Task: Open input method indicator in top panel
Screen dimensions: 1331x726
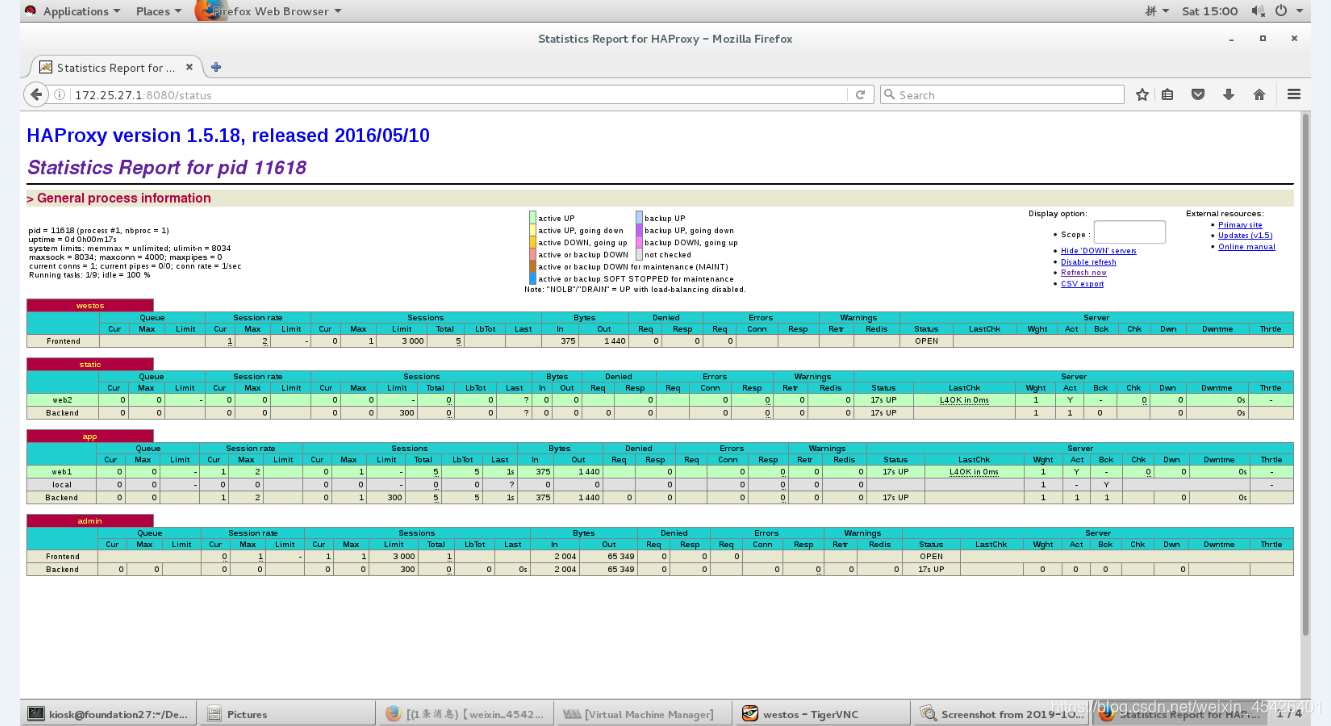Action: 1157,11
